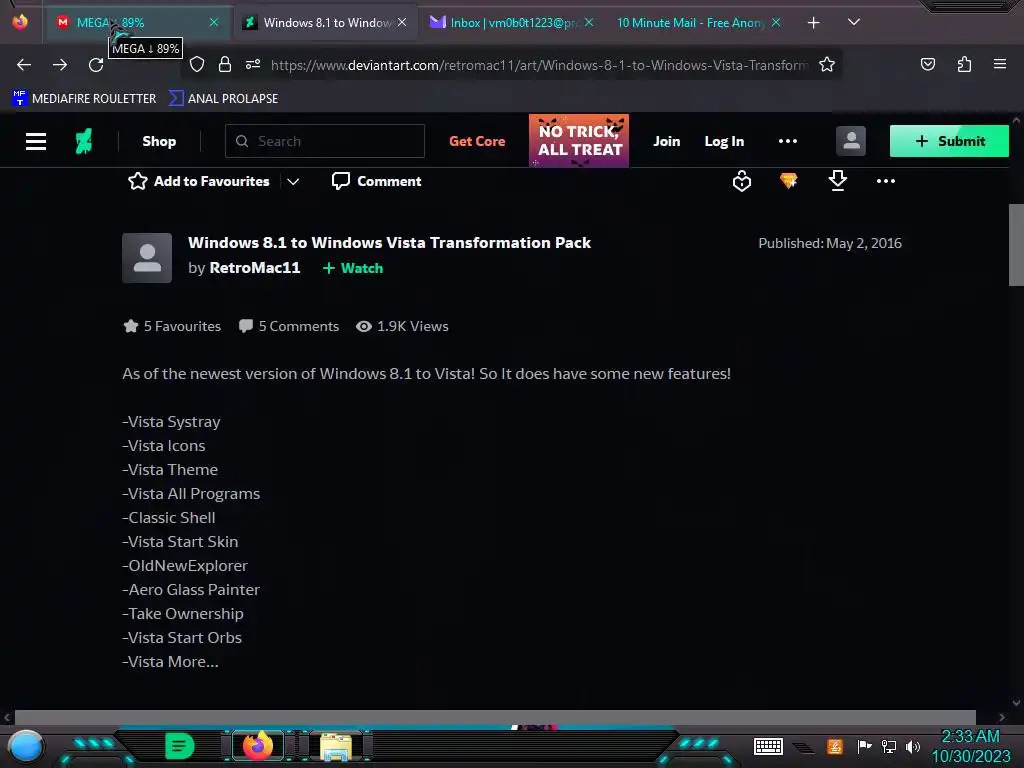Click the Watch button
The width and height of the screenshot is (1024, 768).
[x=353, y=268]
